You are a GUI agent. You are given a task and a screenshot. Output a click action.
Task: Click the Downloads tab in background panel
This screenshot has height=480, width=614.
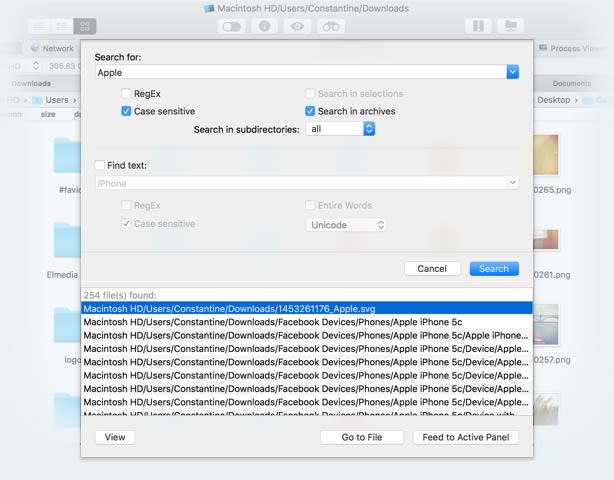31,83
